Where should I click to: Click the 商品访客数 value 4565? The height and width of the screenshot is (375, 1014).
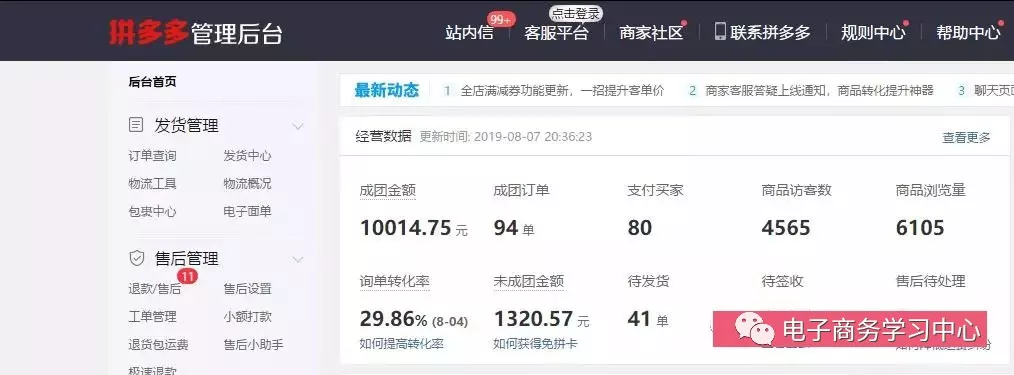click(786, 228)
